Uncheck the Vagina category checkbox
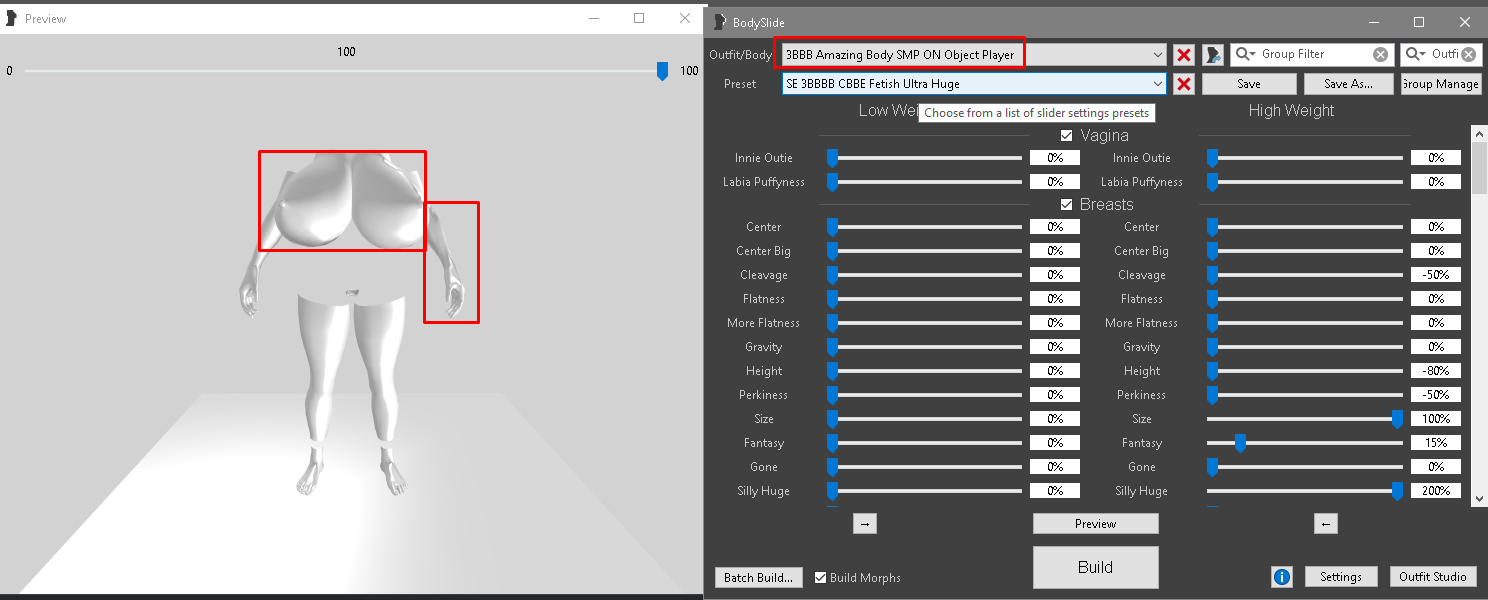The height and width of the screenshot is (600, 1488). (1066, 136)
